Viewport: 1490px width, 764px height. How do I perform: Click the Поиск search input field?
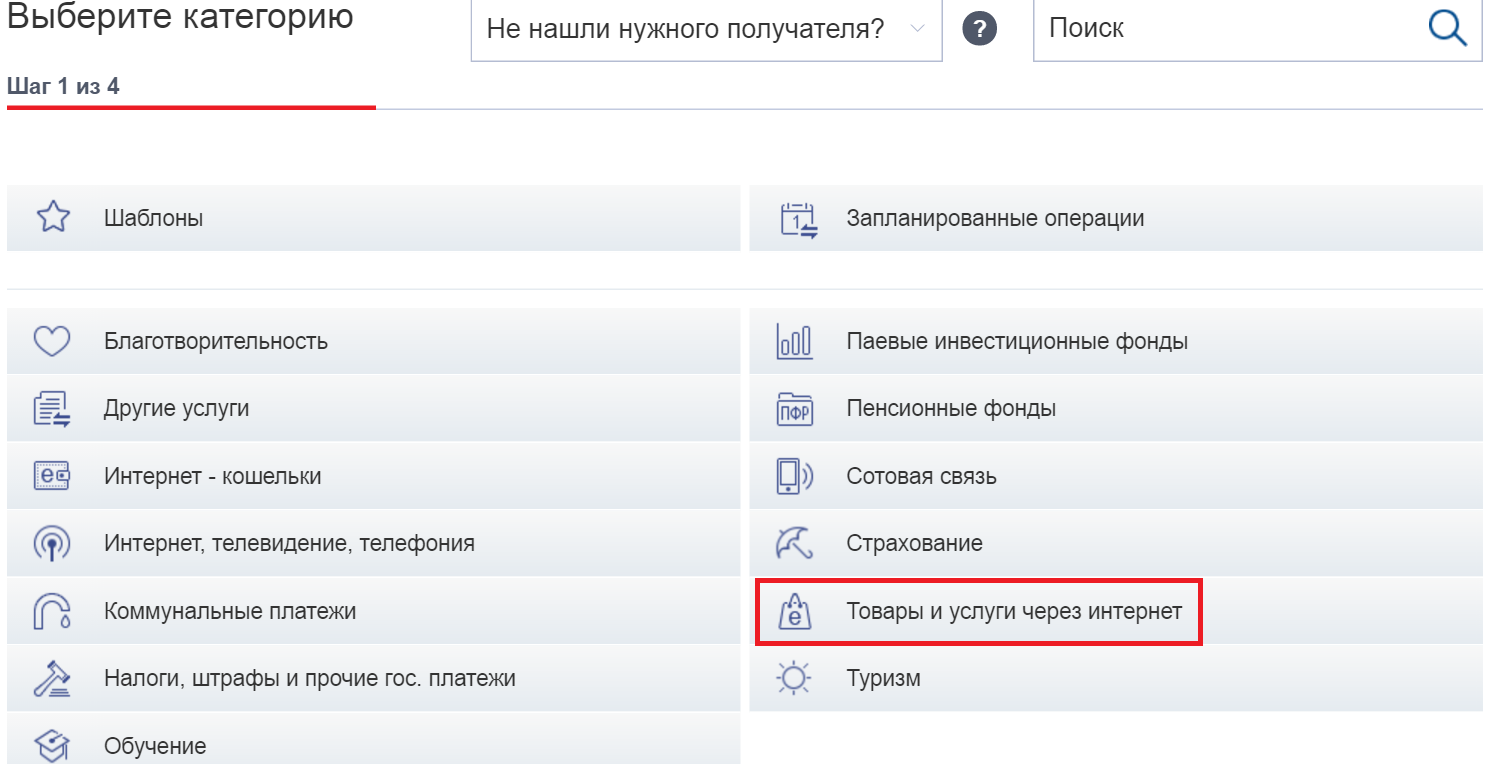click(x=1230, y=29)
